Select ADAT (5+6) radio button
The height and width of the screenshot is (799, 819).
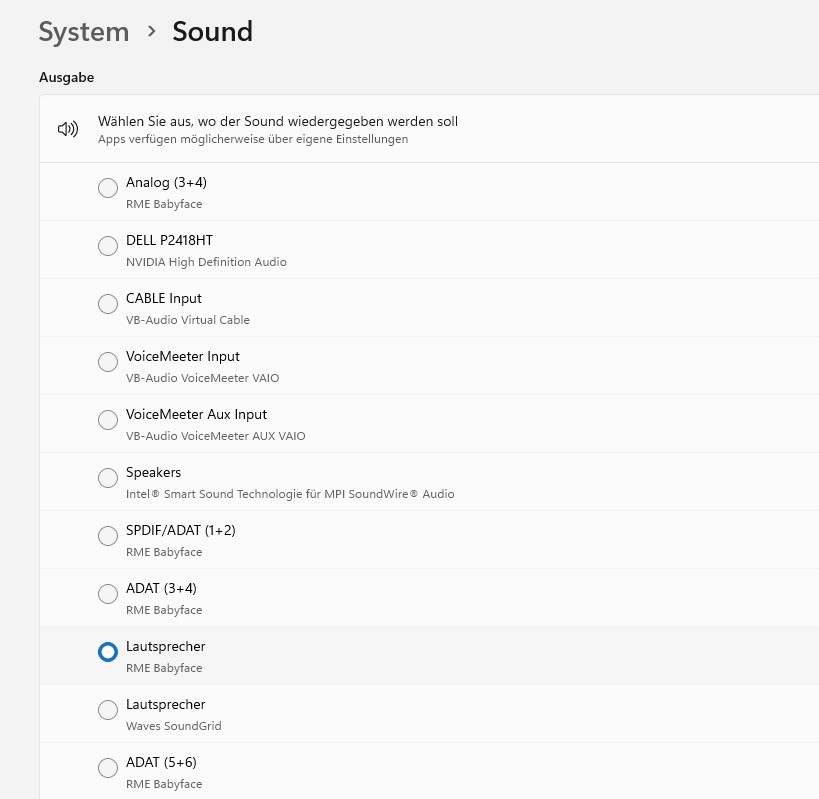point(108,768)
